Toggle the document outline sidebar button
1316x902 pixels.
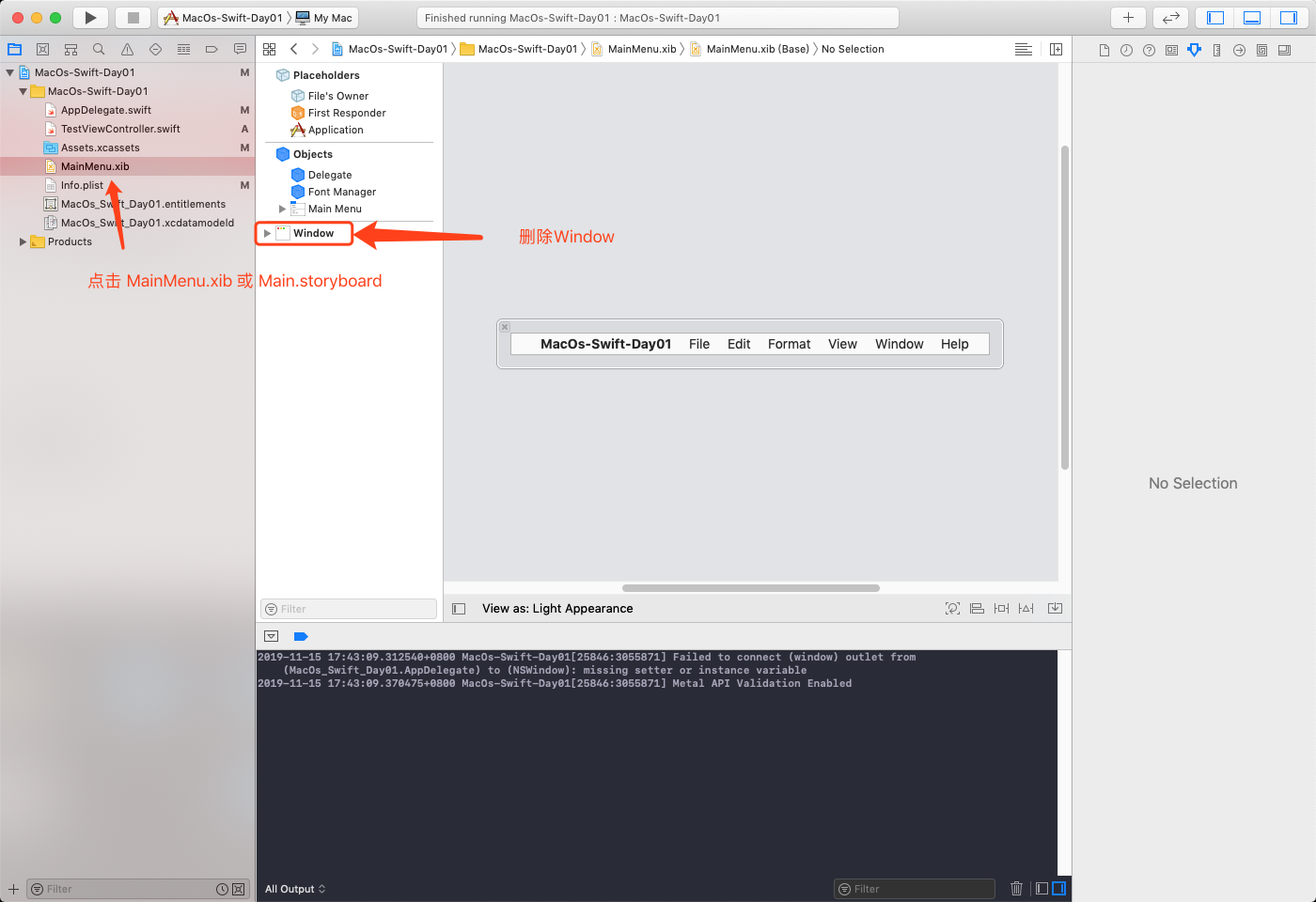tap(459, 609)
